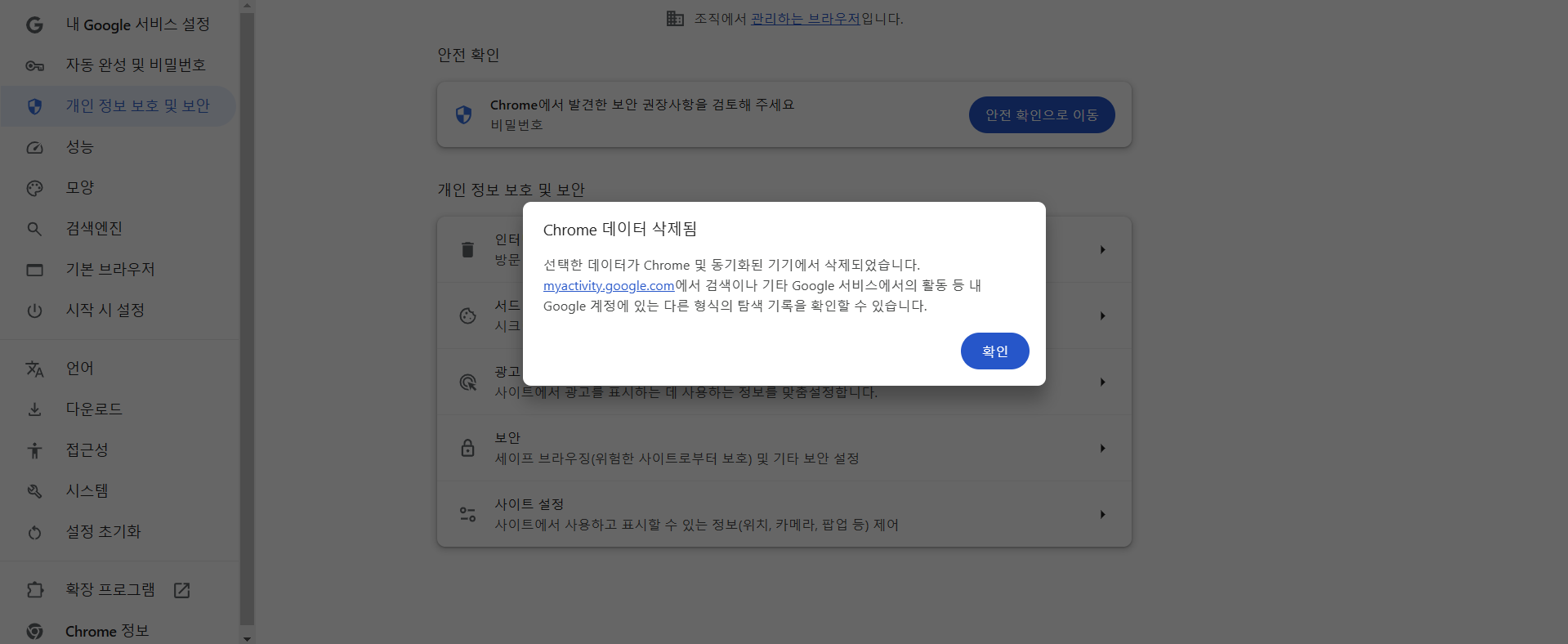
Task: Click the sliders icon in the 사이트 설정 row
Action: pyautogui.click(x=467, y=514)
